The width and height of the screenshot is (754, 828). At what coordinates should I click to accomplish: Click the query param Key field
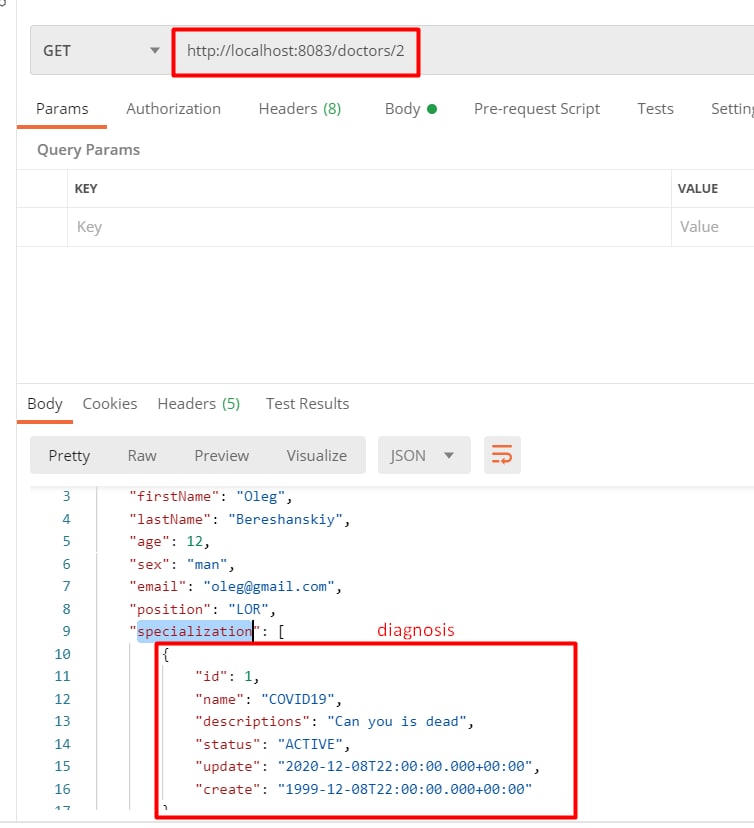[x=370, y=227]
